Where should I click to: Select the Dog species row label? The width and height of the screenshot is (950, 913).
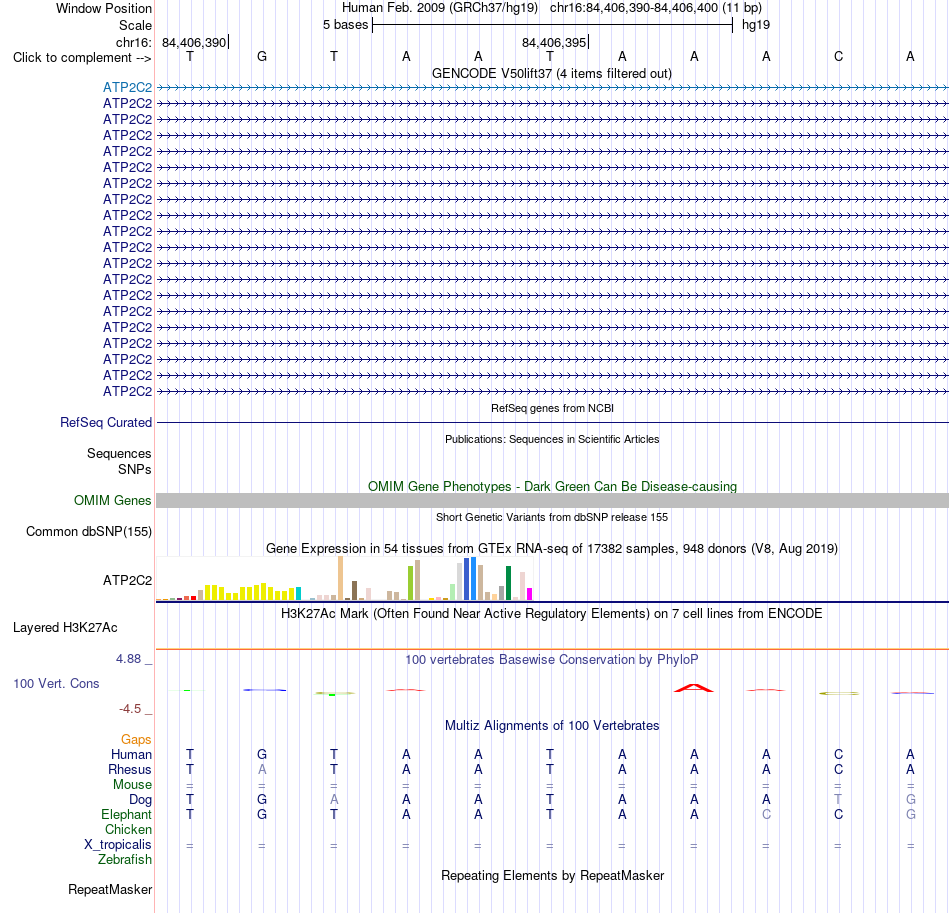[140, 800]
